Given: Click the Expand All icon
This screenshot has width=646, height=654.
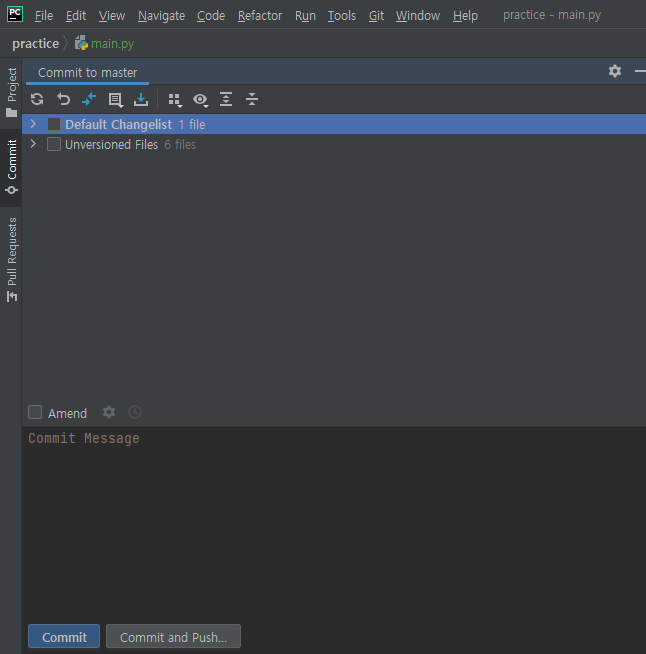Looking at the screenshot, I should pos(226,99).
